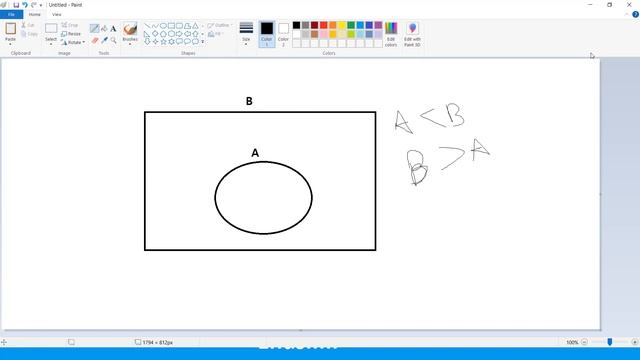Select the Fill with color bucket tool

click(x=104, y=29)
